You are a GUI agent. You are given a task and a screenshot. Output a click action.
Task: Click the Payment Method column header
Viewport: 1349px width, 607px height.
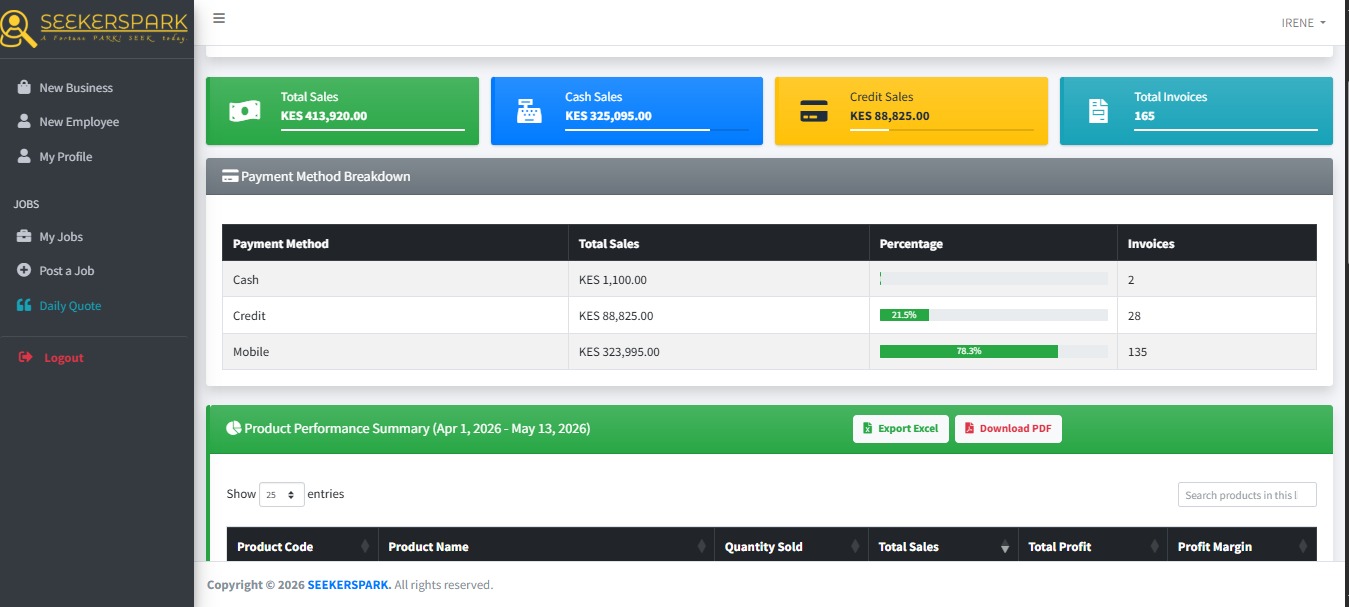pos(395,243)
